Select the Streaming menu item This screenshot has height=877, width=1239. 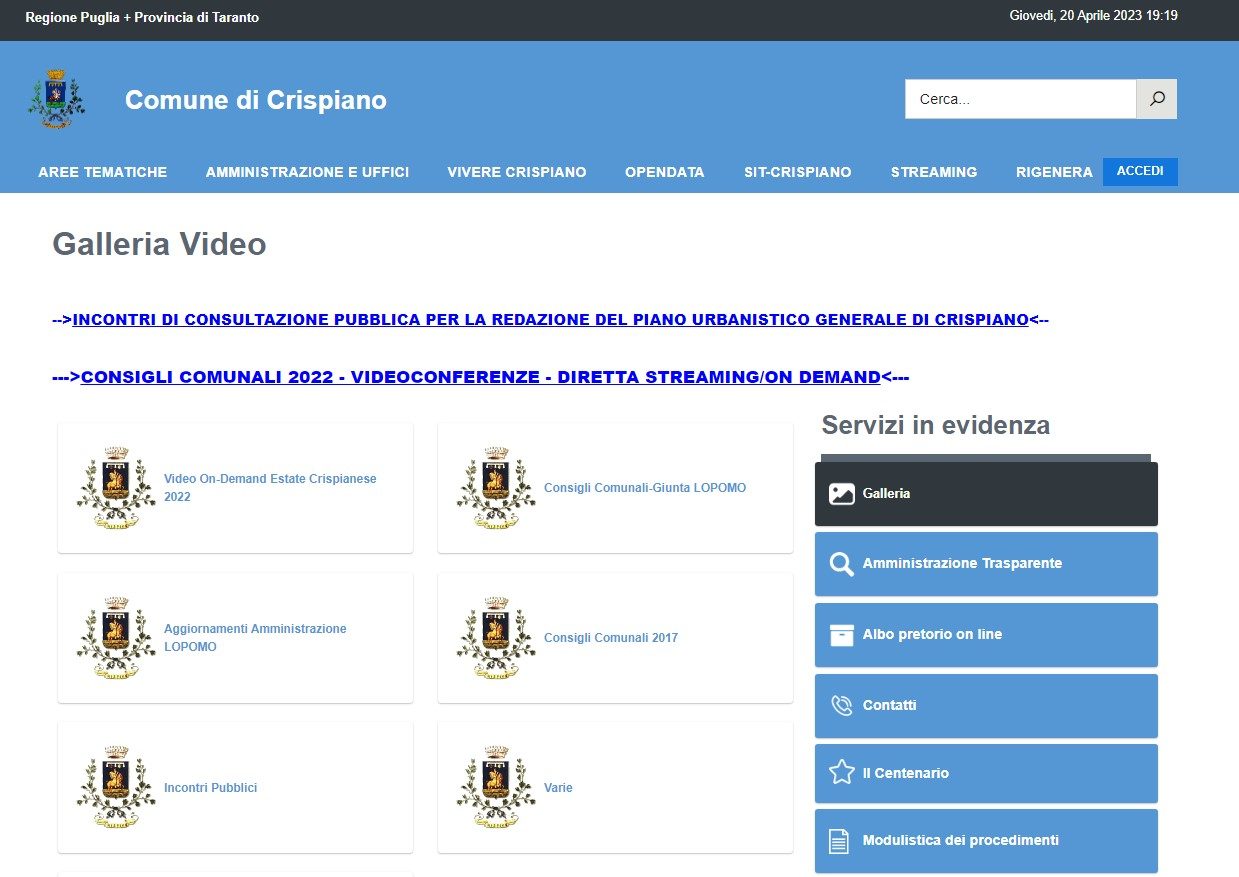point(934,172)
